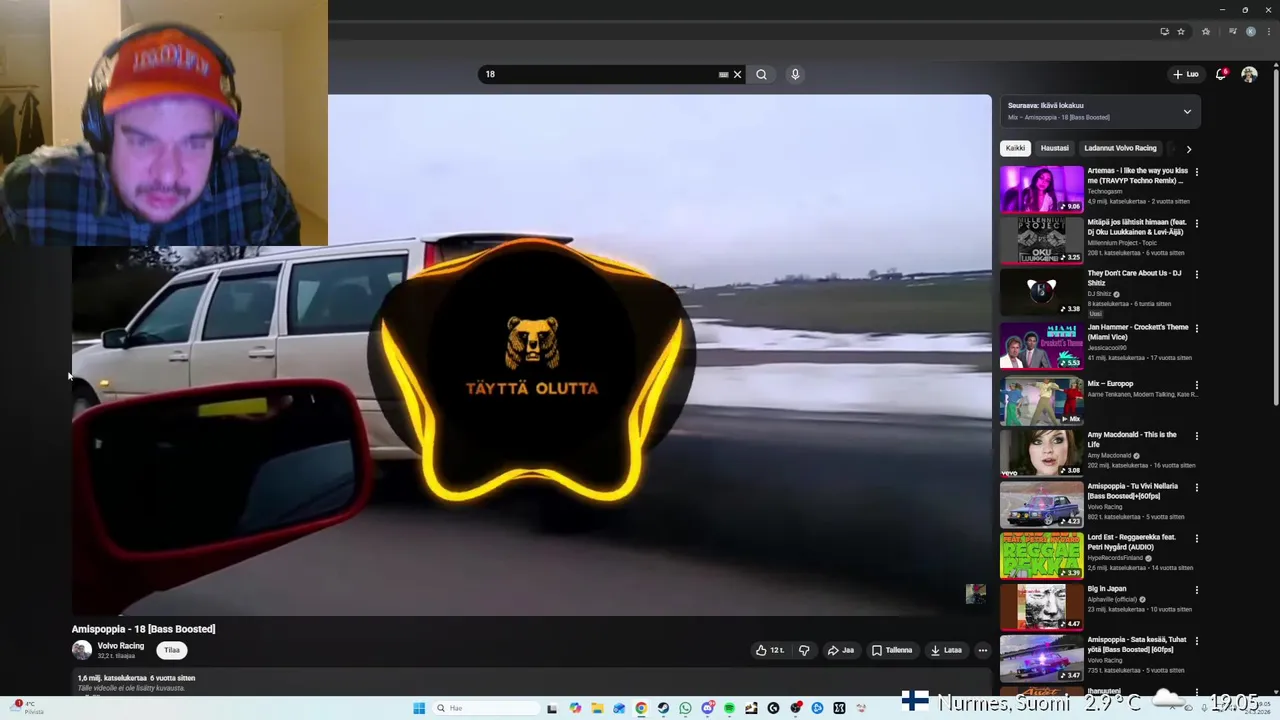Expand the Seuraava: Ikävä lokakuu mix panel
The image size is (1280, 720).
(x=1187, y=111)
